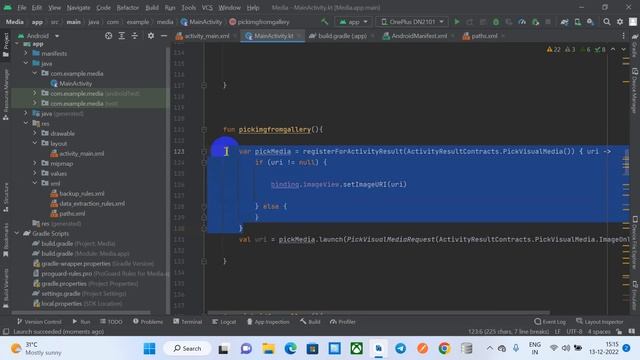The image size is (640, 360).
Task: Open Device Manager toolbar icon
Action: point(577,22)
